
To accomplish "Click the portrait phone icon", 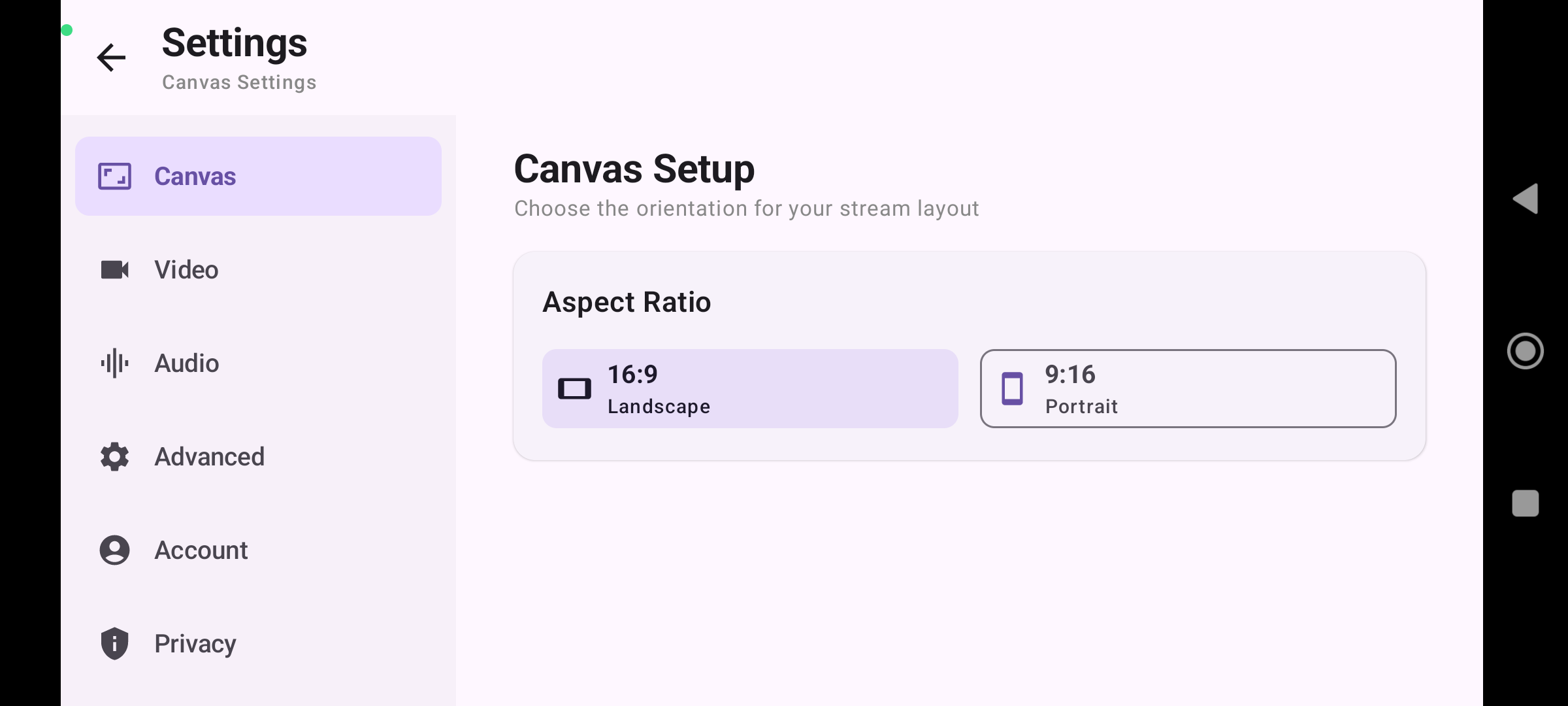I will click(1012, 389).
